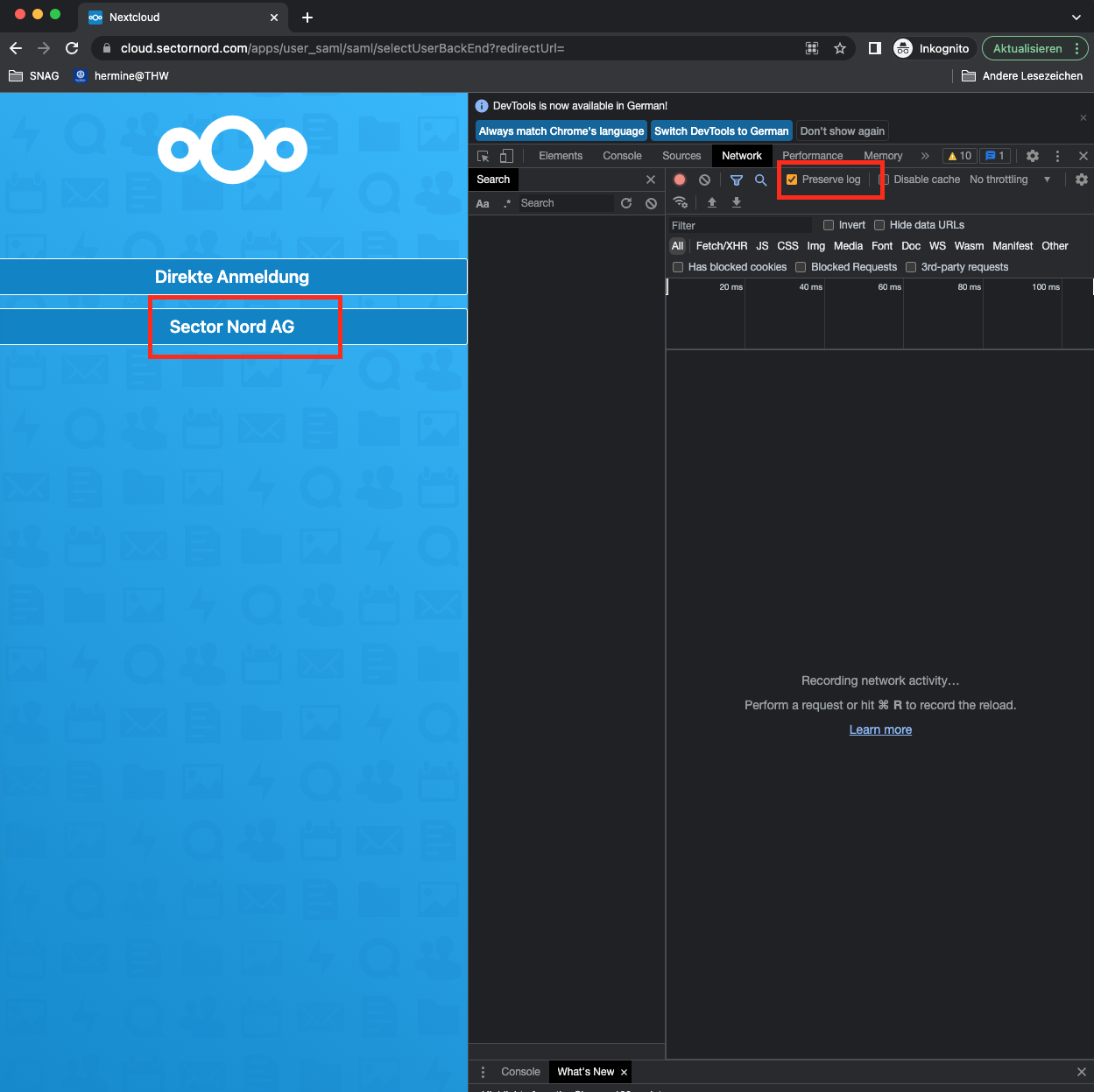Filter requests by JS type
This screenshot has width=1094, height=1092.
point(762,246)
